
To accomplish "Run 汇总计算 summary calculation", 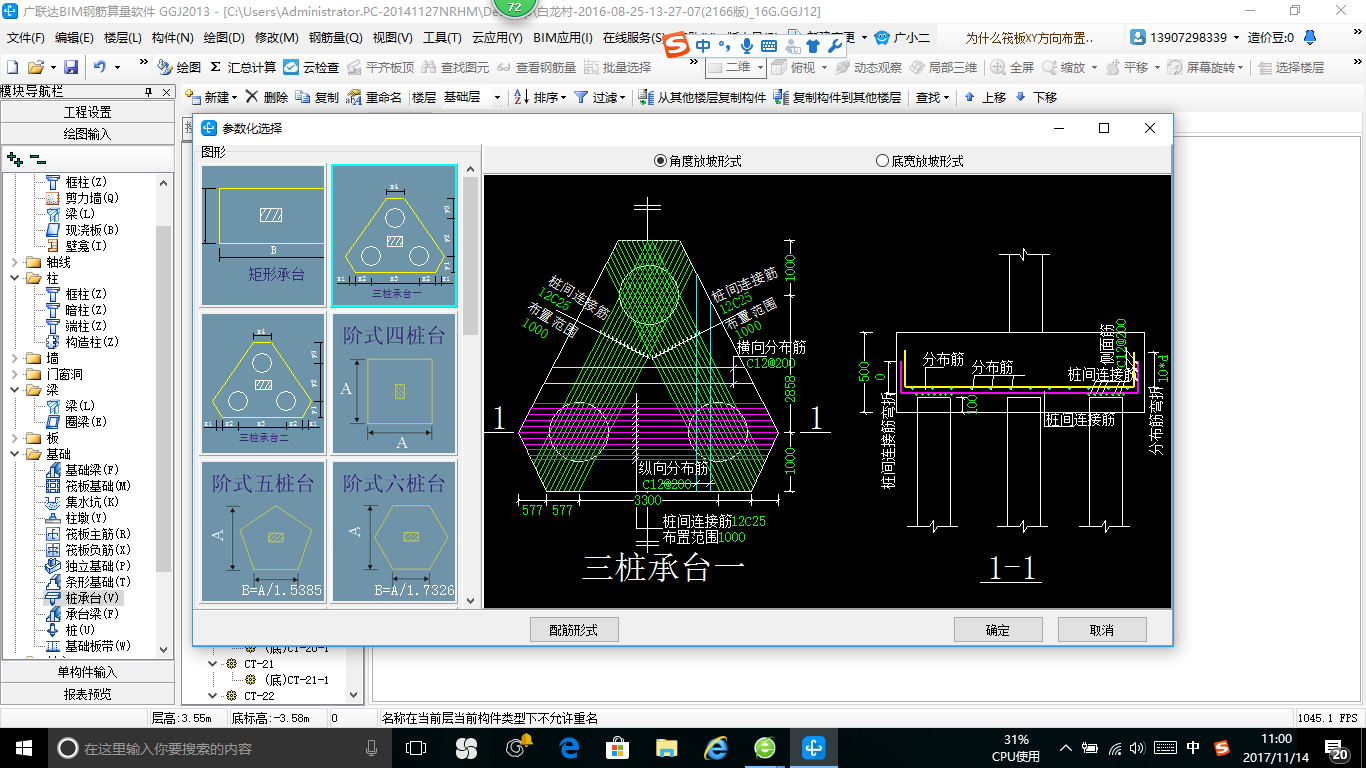I will click(x=243, y=67).
